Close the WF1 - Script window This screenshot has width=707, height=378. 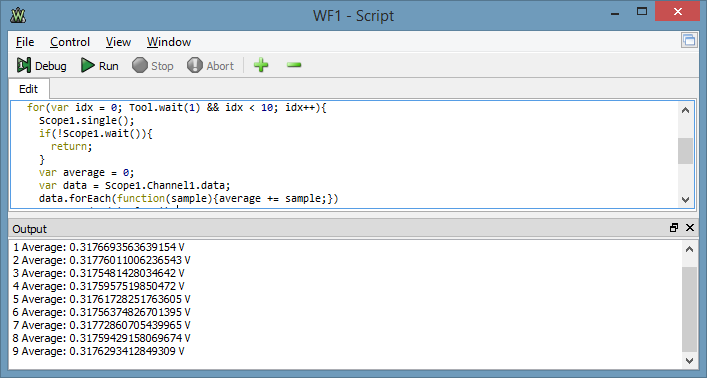coord(678,11)
